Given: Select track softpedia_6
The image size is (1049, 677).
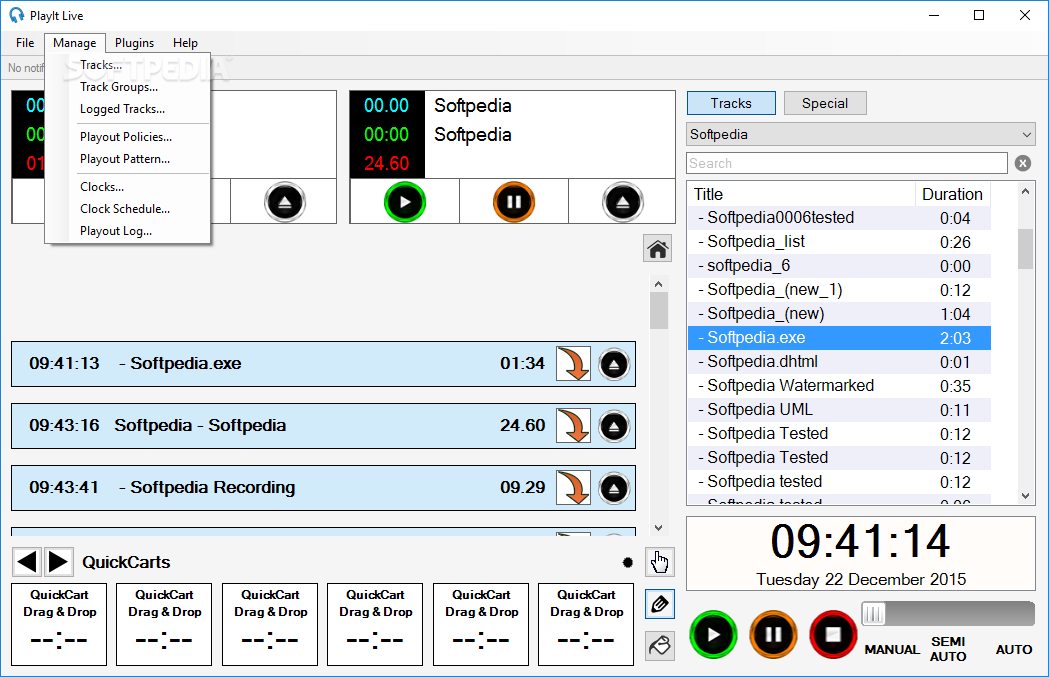Looking at the screenshot, I should coord(840,266).
